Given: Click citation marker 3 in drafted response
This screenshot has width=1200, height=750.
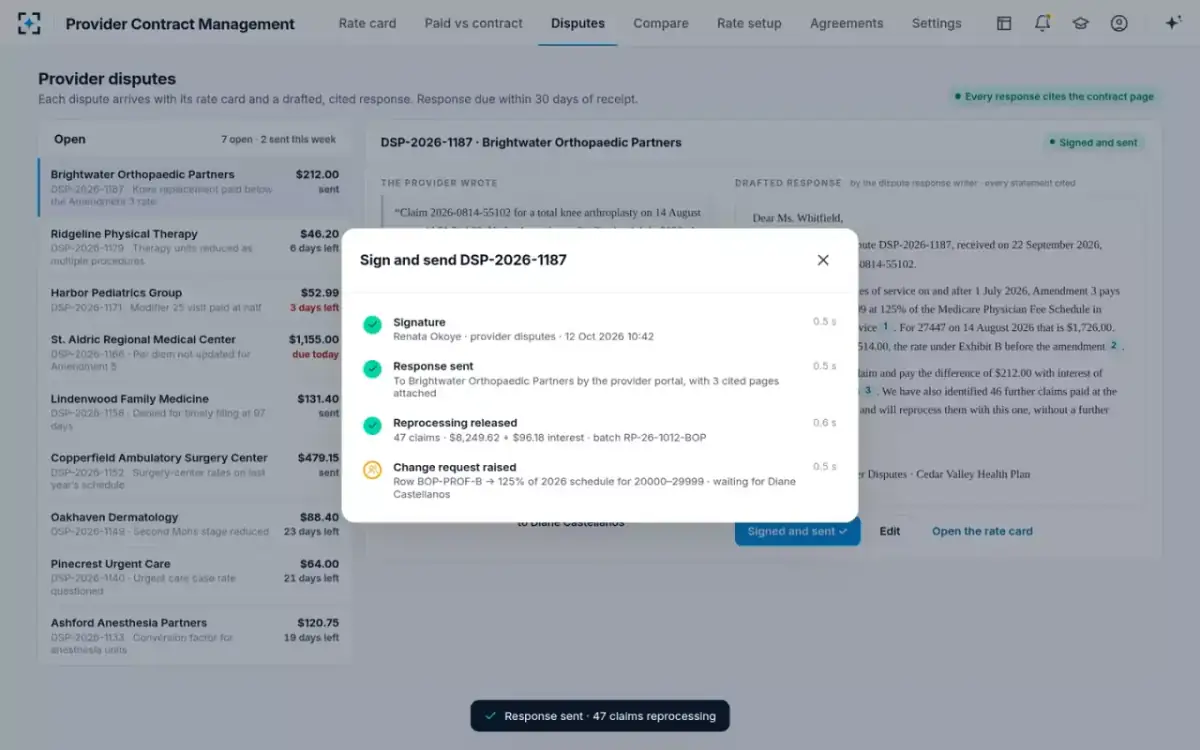Looking at the screenshot, I should 868,391.
